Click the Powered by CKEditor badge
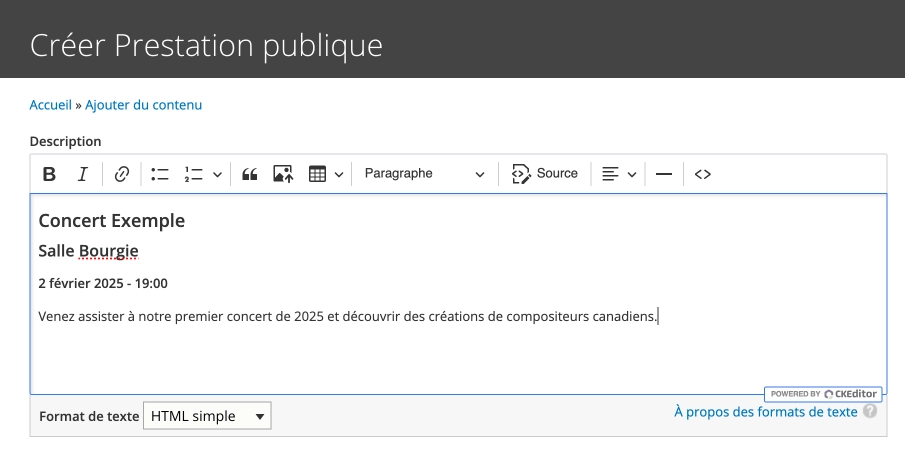This screenshot has height=450, width=905. pos(823,394)
